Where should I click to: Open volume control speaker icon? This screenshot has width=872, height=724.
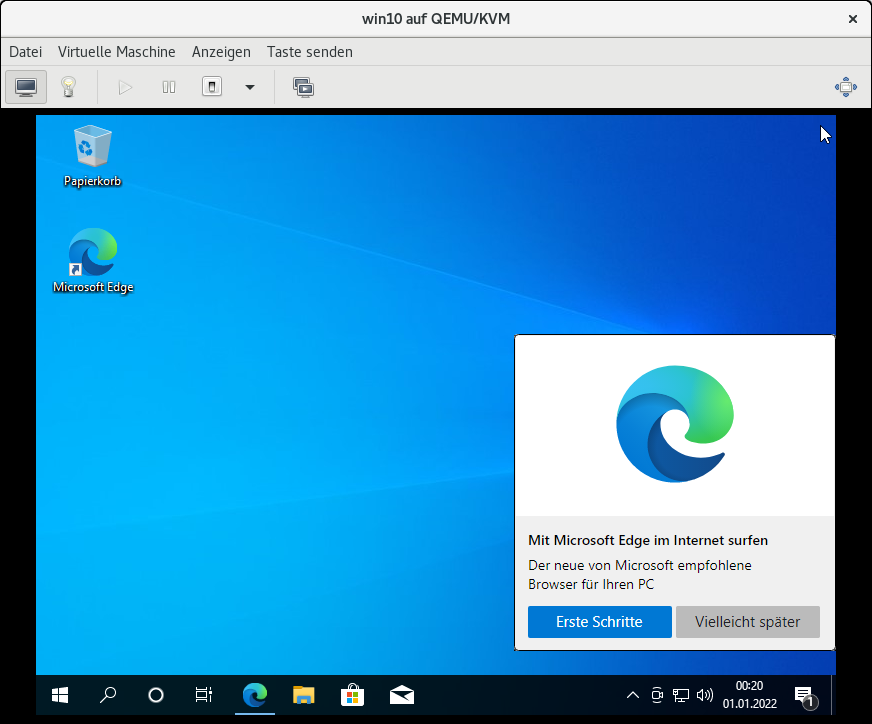coord(705,695)
